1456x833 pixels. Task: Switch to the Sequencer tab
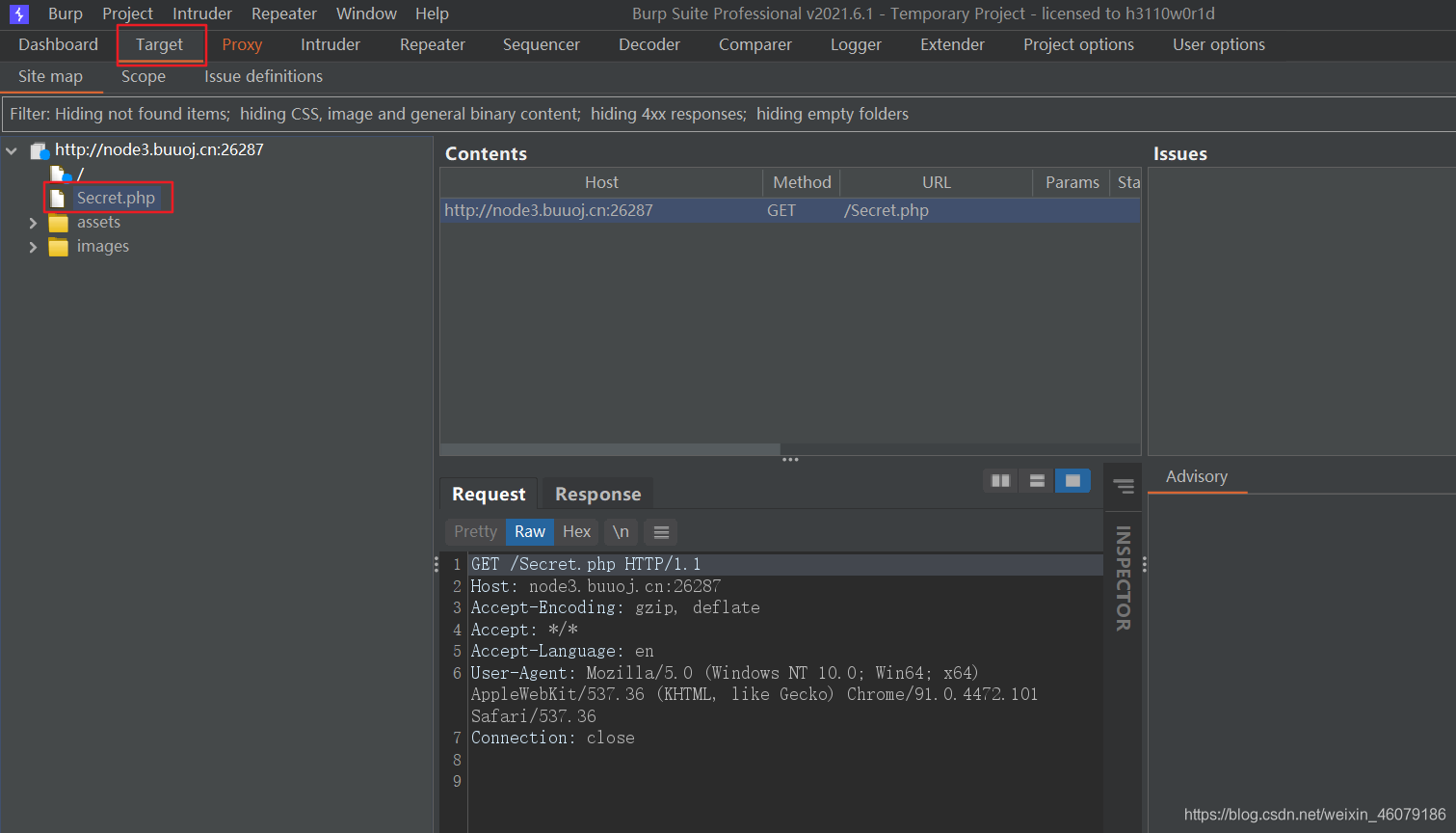coord(542,44)
